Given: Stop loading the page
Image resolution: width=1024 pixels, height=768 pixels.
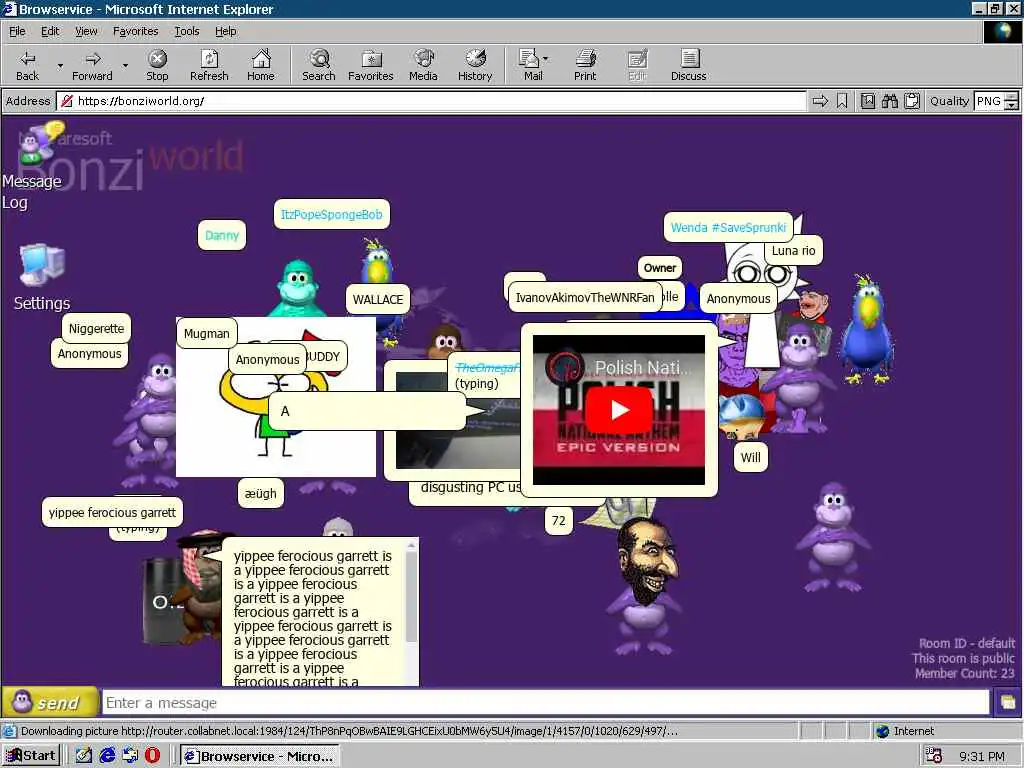Looking at the screenshot, I should 157,65.
